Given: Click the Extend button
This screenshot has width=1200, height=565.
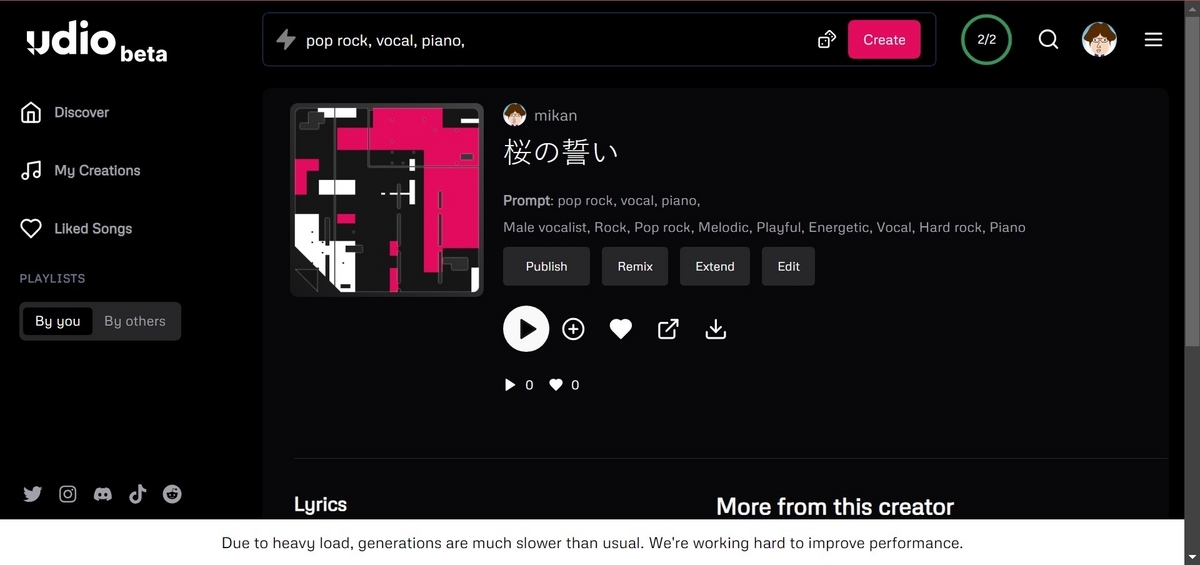Looking at the screenshot, I should pos(715,266).
